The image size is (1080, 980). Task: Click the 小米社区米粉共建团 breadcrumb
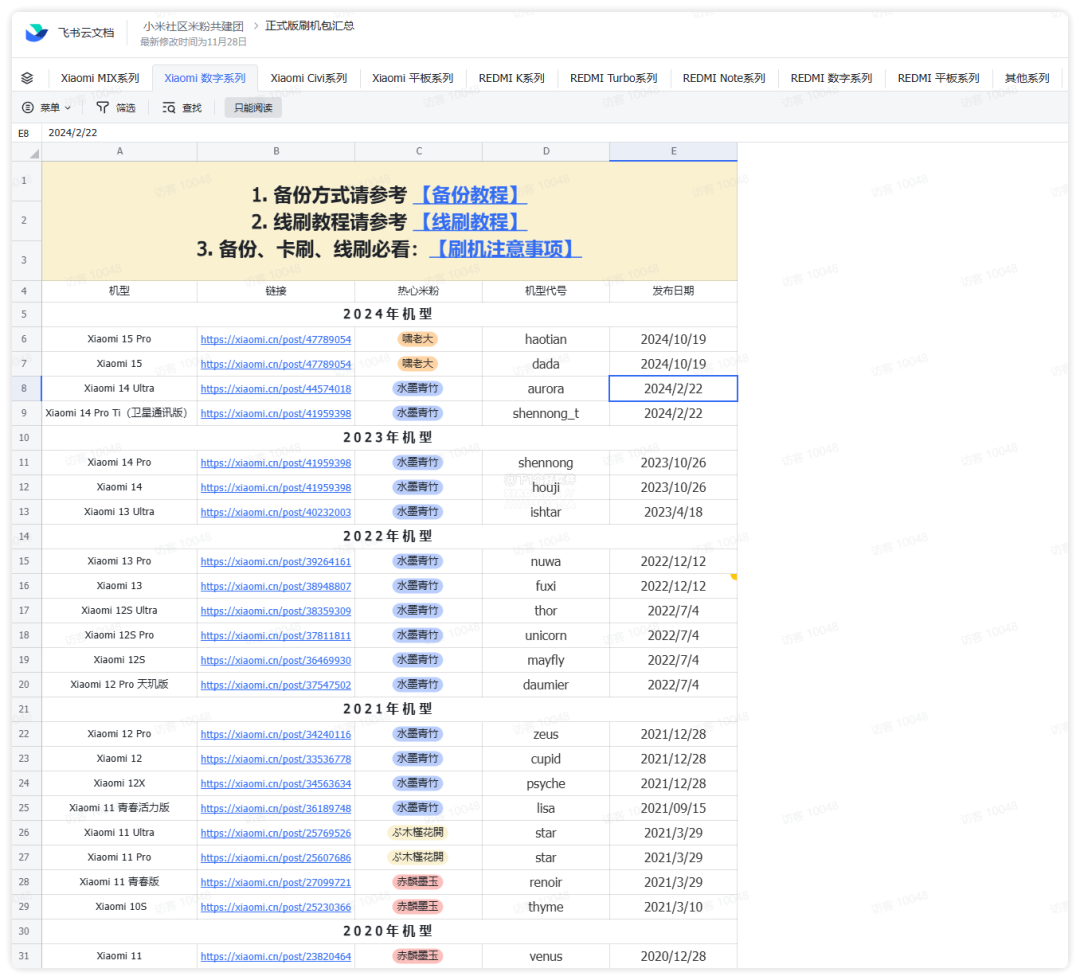(193, 26)
